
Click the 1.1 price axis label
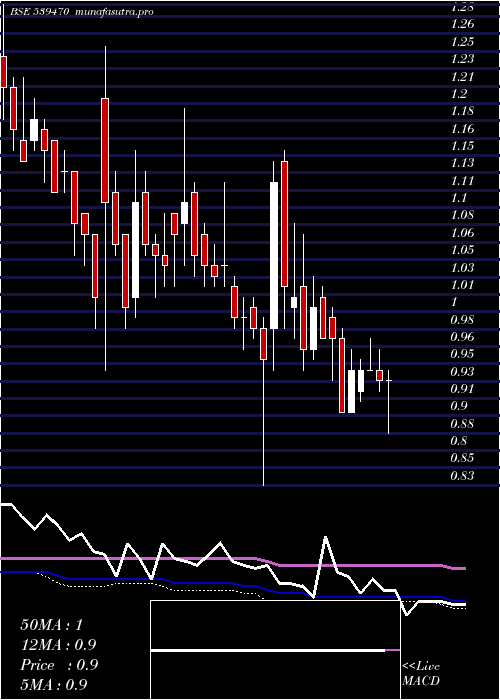click(x=459, y=198)
